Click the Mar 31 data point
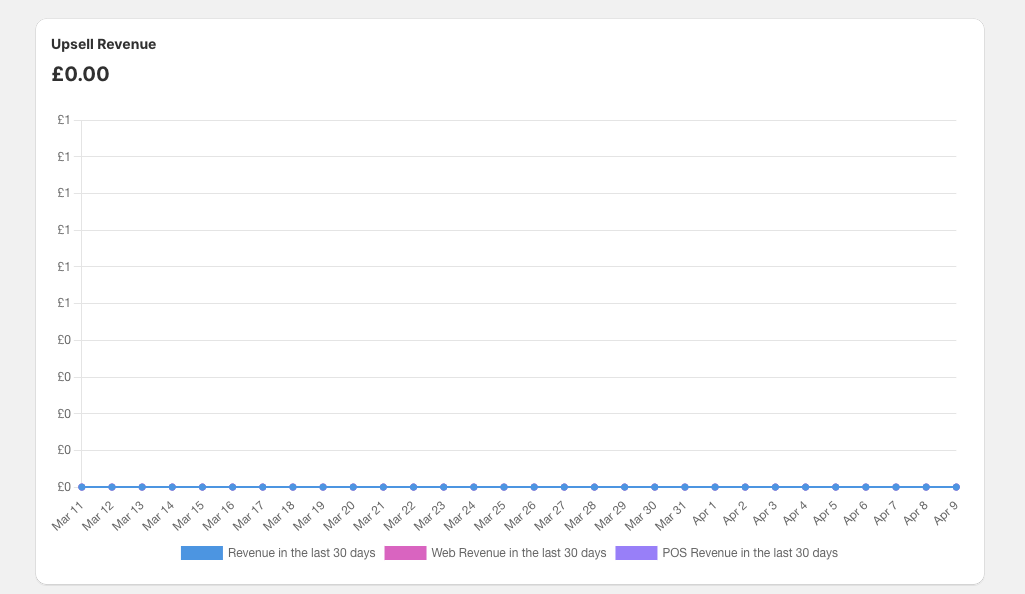The height and width of the screenshot is (594, 1025). coord(685,487)
